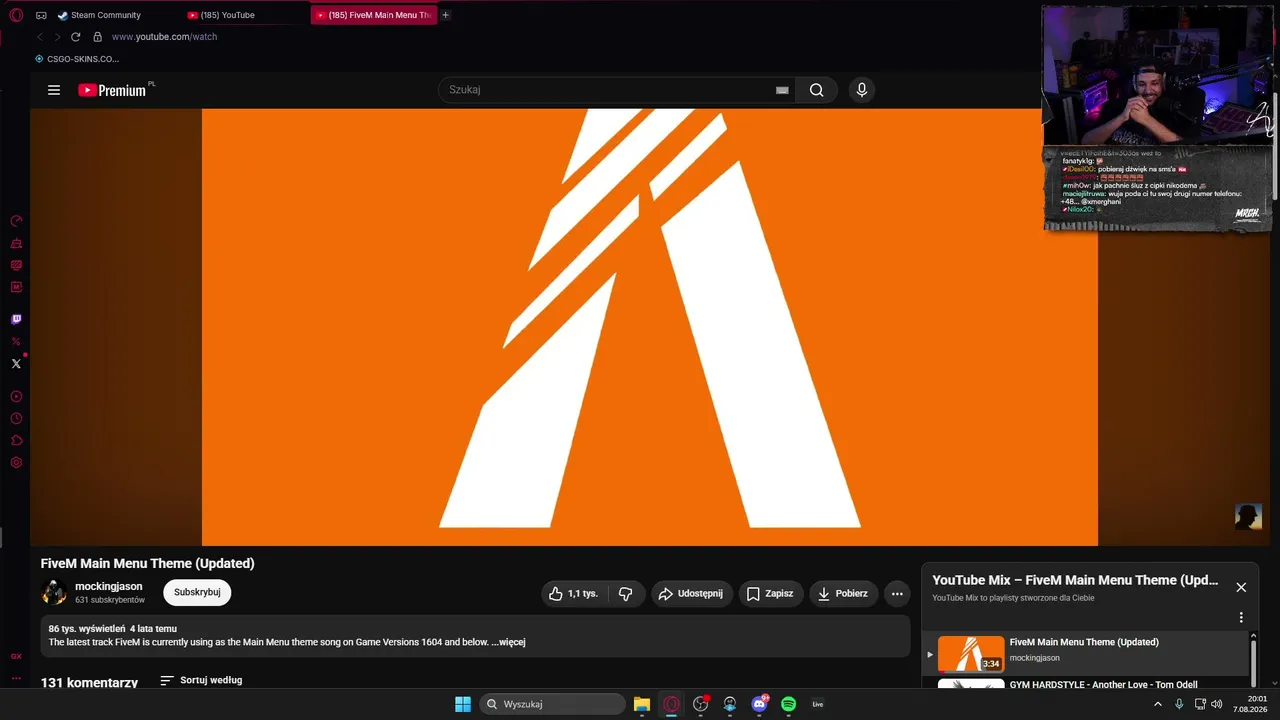Open X (Twitter) in the Opera sidebar
This screenshot has height=720, width=1280.
point(16,364)
